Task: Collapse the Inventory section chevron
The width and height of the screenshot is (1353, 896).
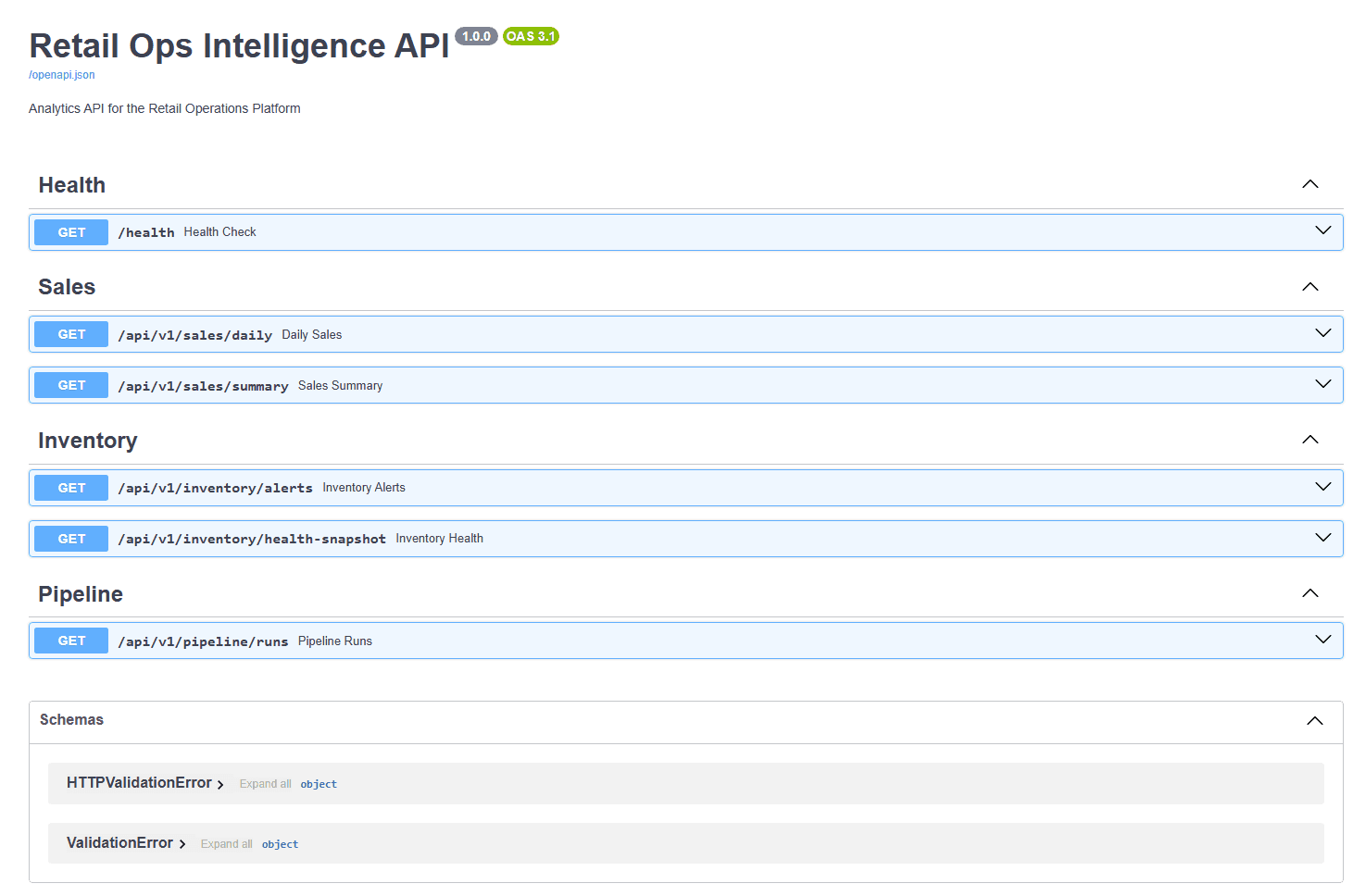Action: tap(1309, 440)
